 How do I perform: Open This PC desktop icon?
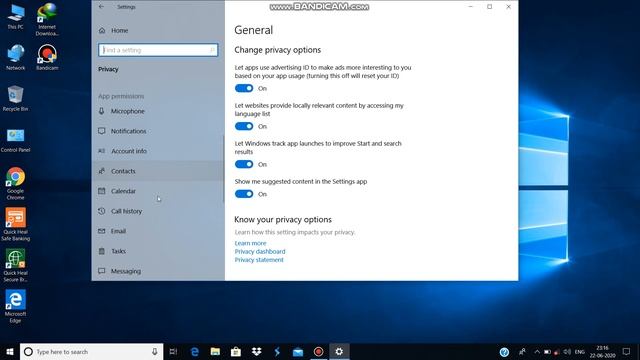click(x=16, y=17)
